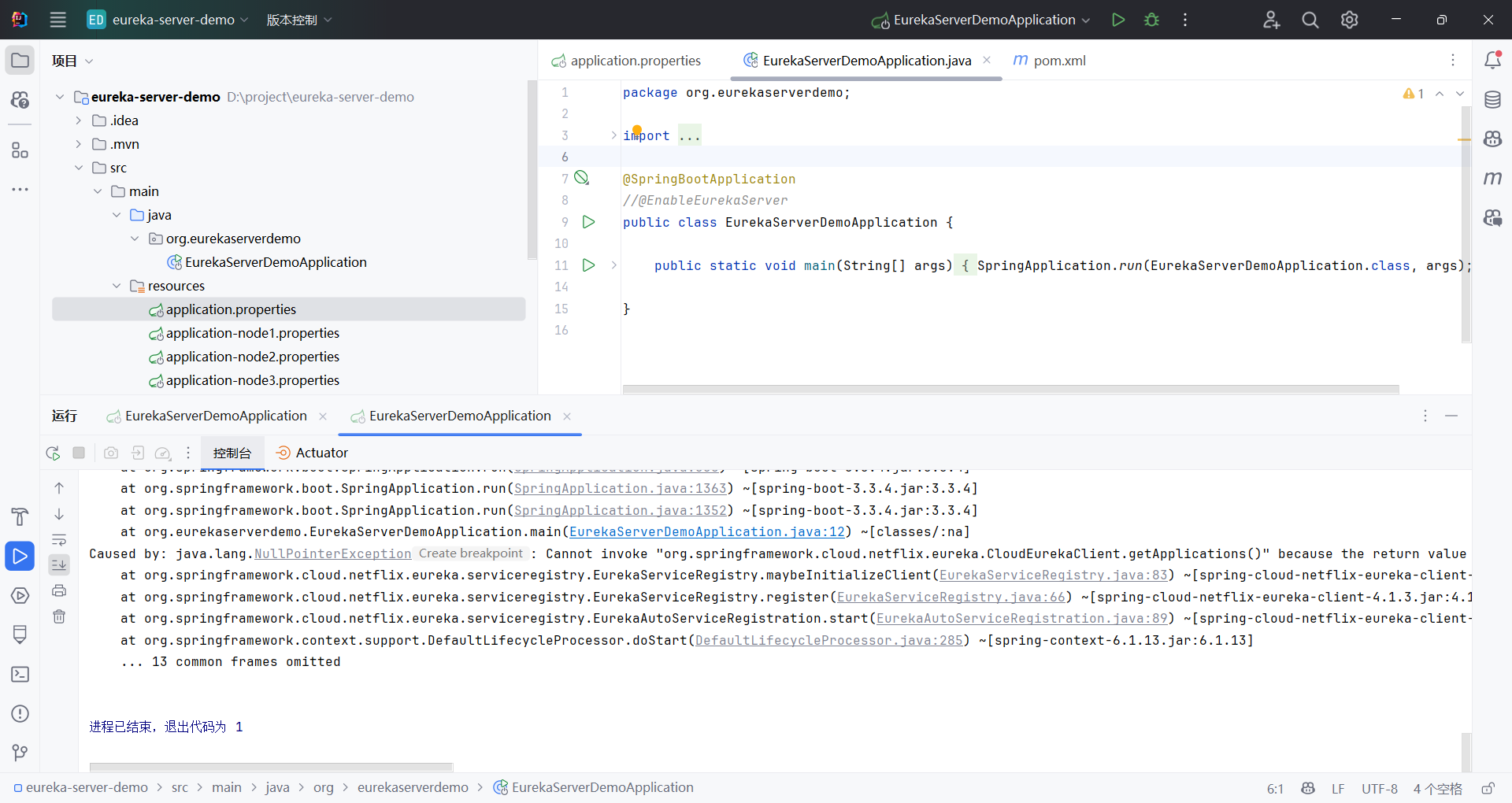Open the Project tool window folder icon

pyautogui.click(x=20, y=61)
